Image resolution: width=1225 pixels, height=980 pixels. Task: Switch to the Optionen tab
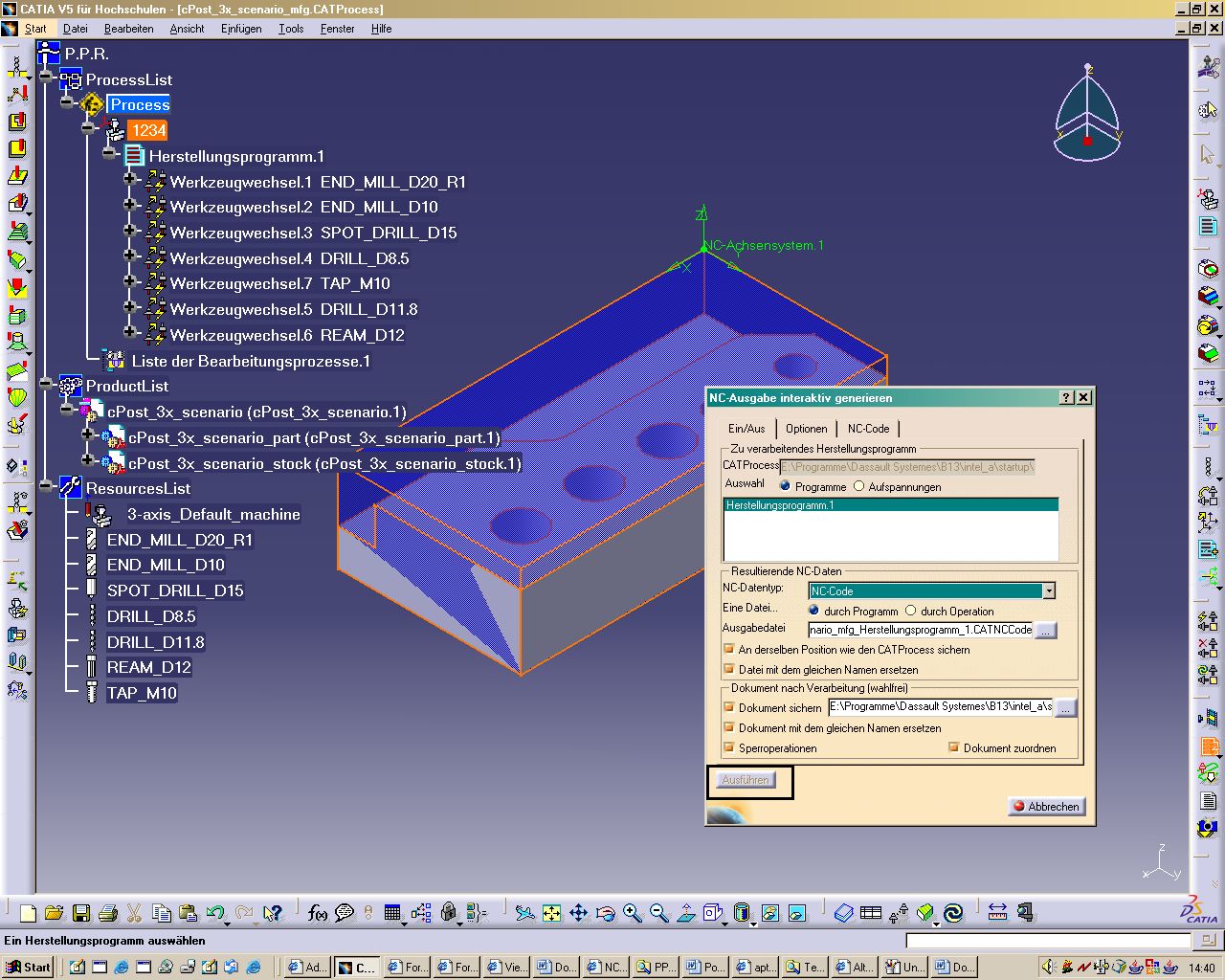tap(806, 429)
